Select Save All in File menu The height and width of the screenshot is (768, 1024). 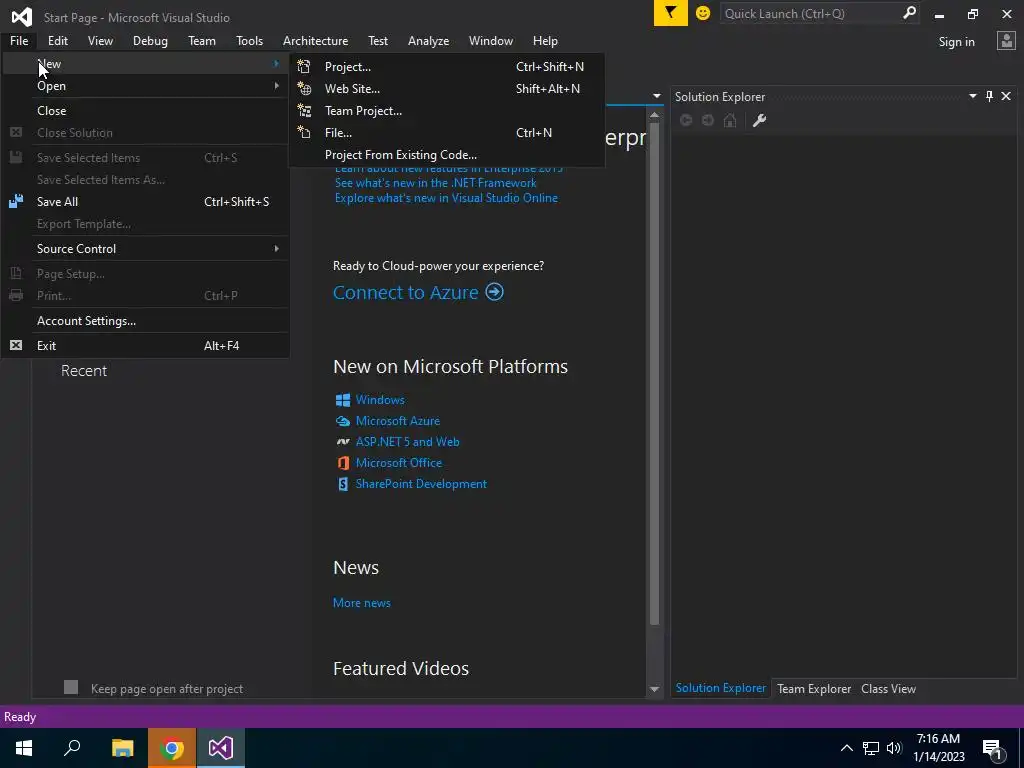click(x=145, y=202)
